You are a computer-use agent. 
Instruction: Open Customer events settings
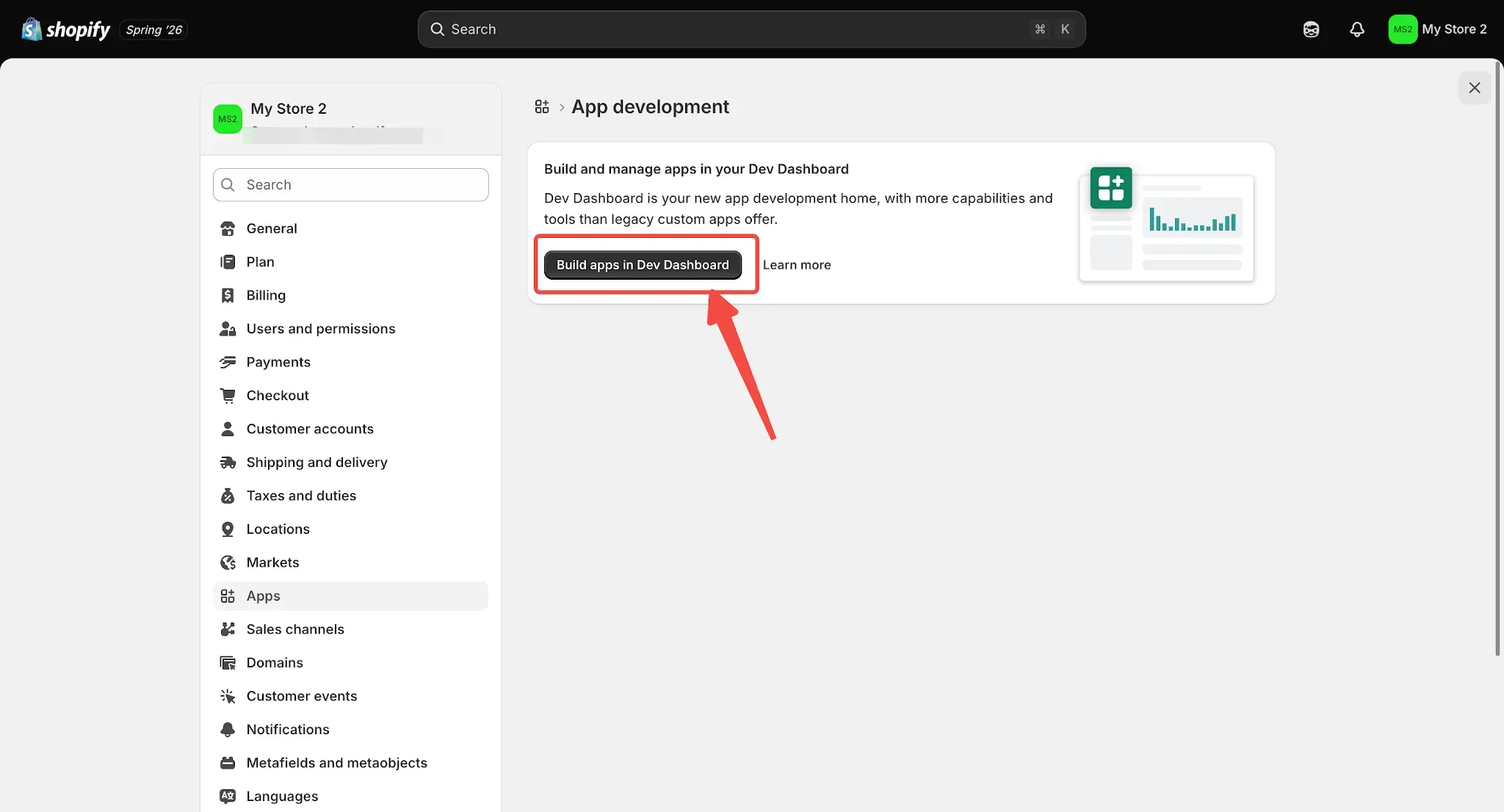[350, 696]
